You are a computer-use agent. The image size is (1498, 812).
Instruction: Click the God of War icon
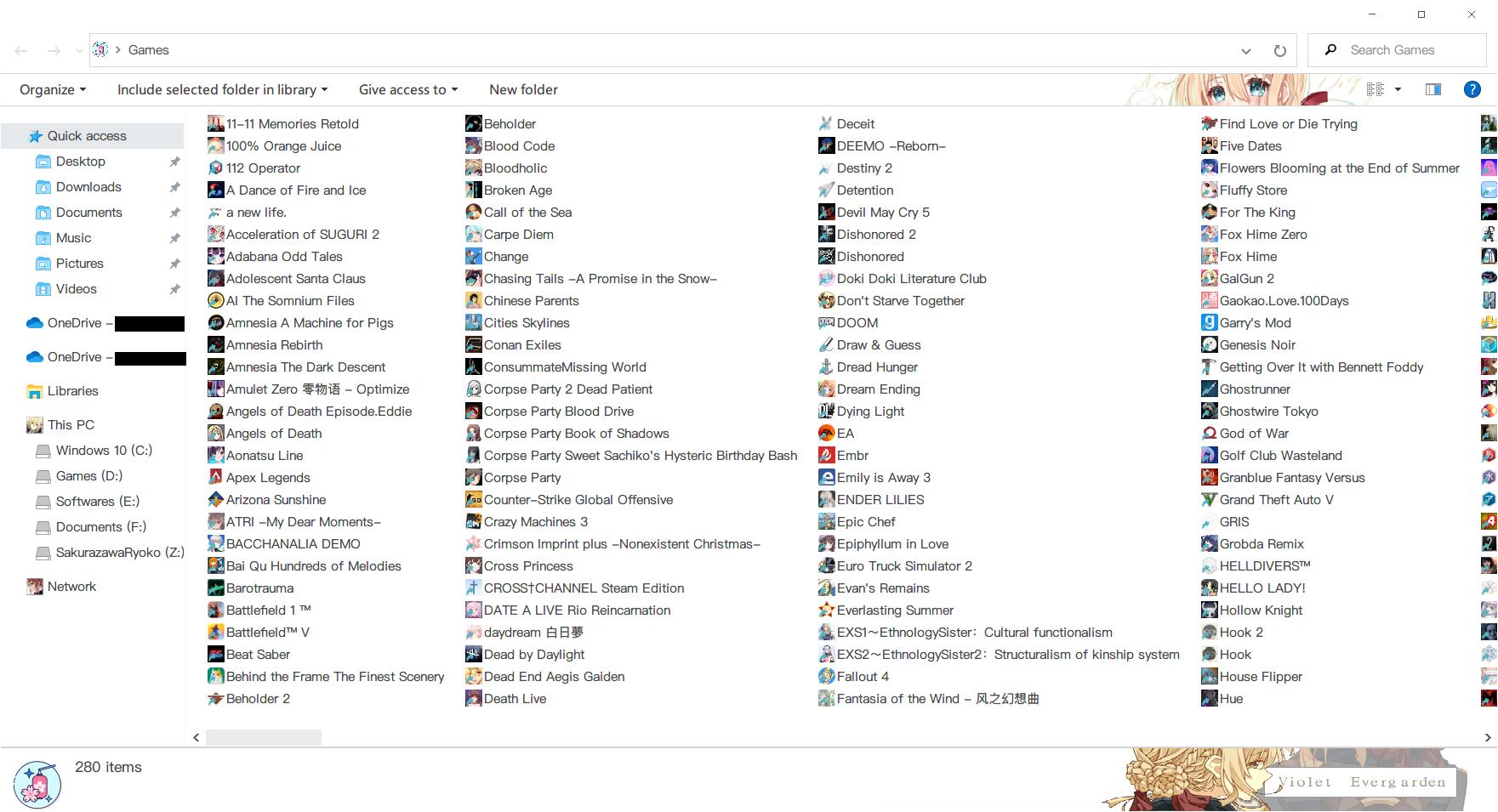coord(1209,434)
